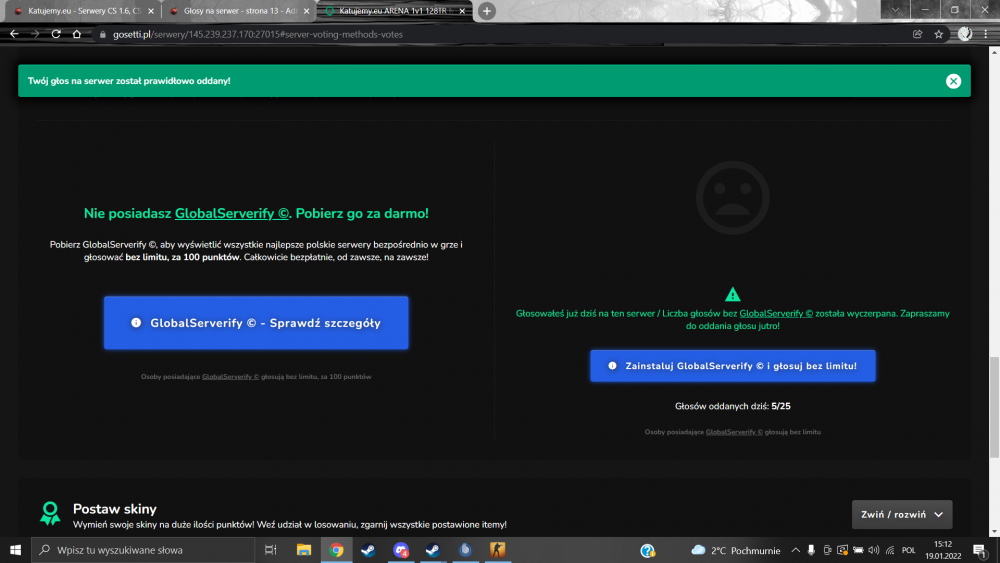Click the green warning triangle icon
Viewport: 1000px width, 563px height.
click(x=732, y=295)
